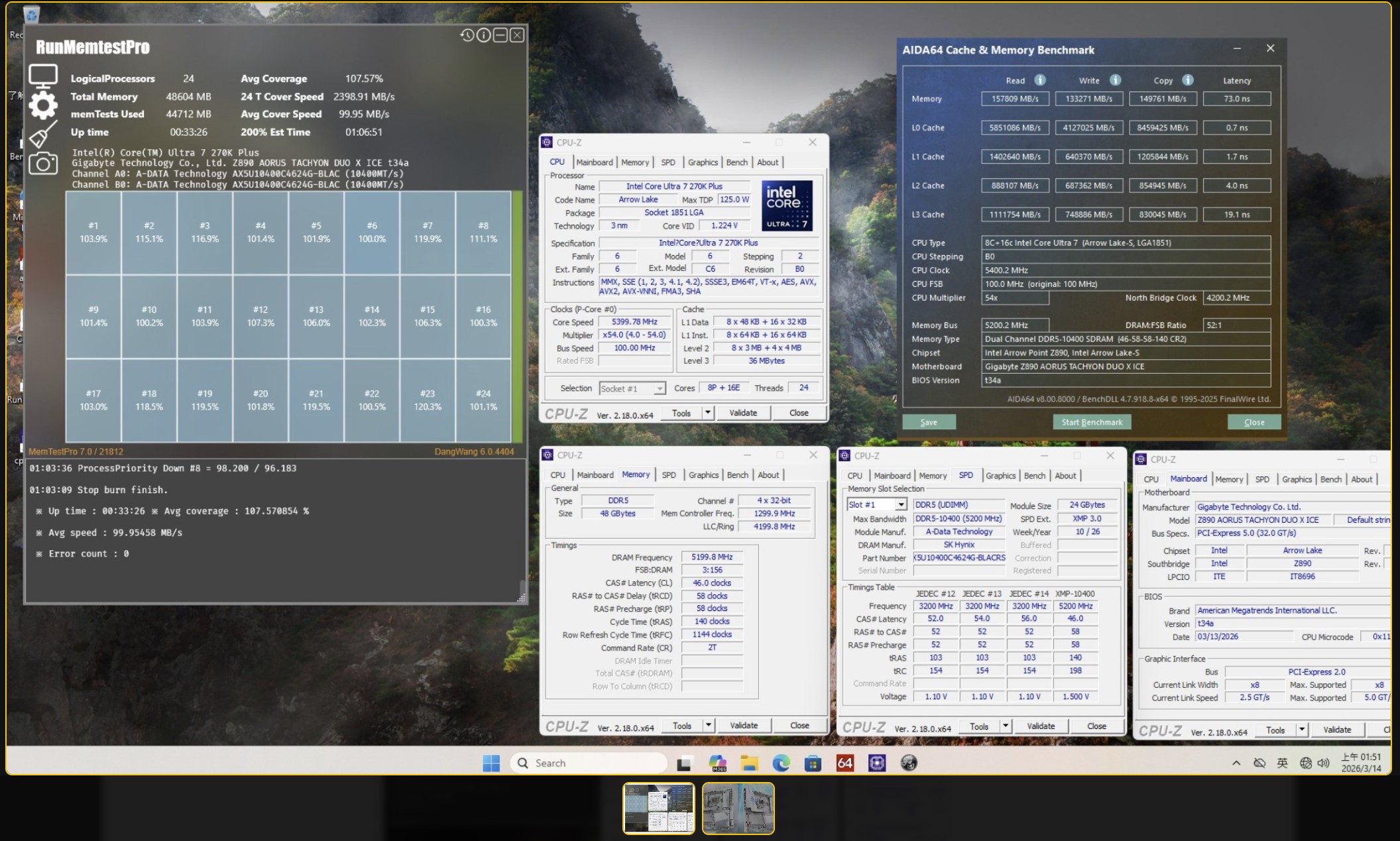Image resolution: width=1400 pixels, height=841 pixels.
Task: Open Slot #1 memory slot dropdown
Action: point(900,505)
